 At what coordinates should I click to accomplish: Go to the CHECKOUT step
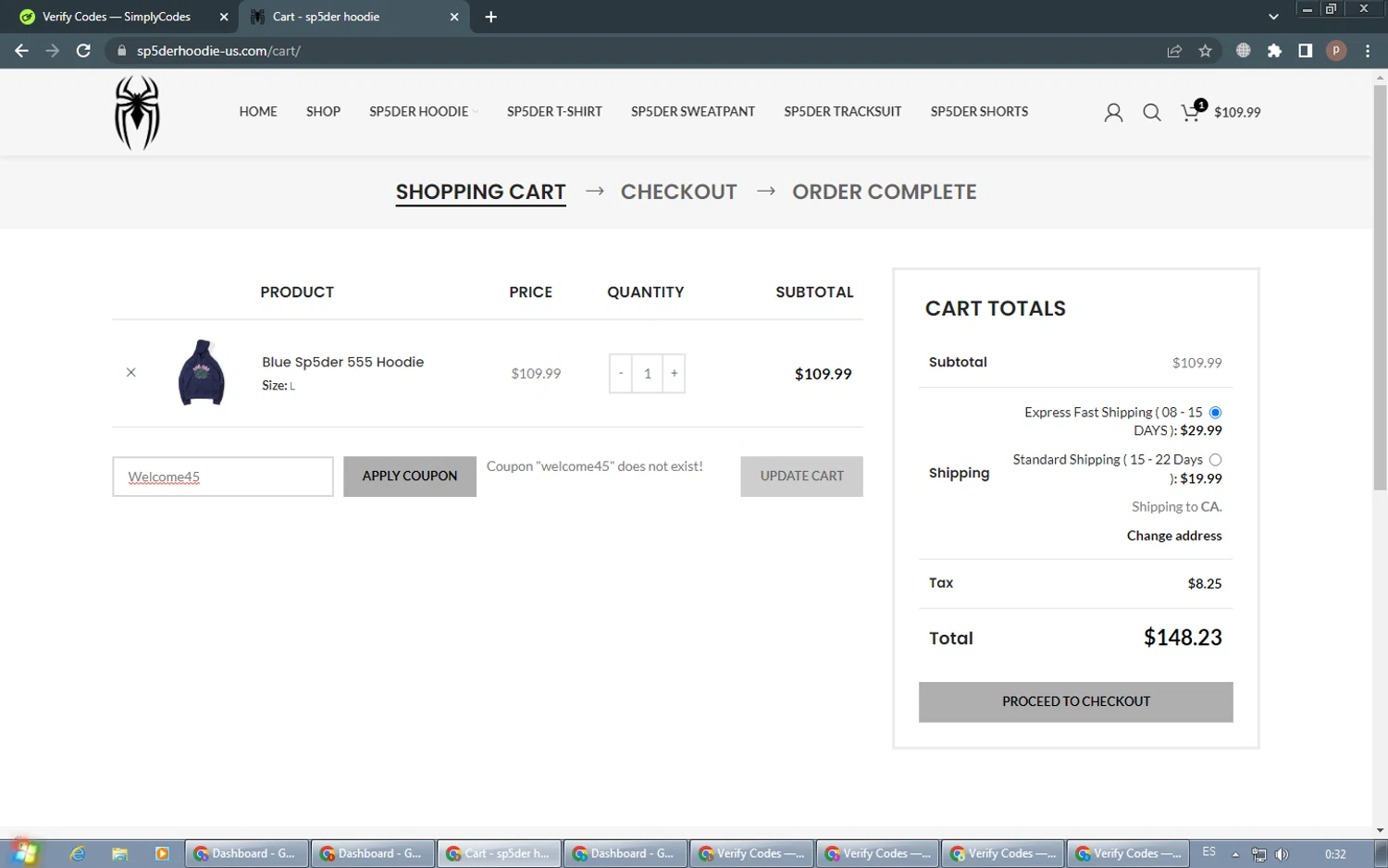tap(678, 192)
